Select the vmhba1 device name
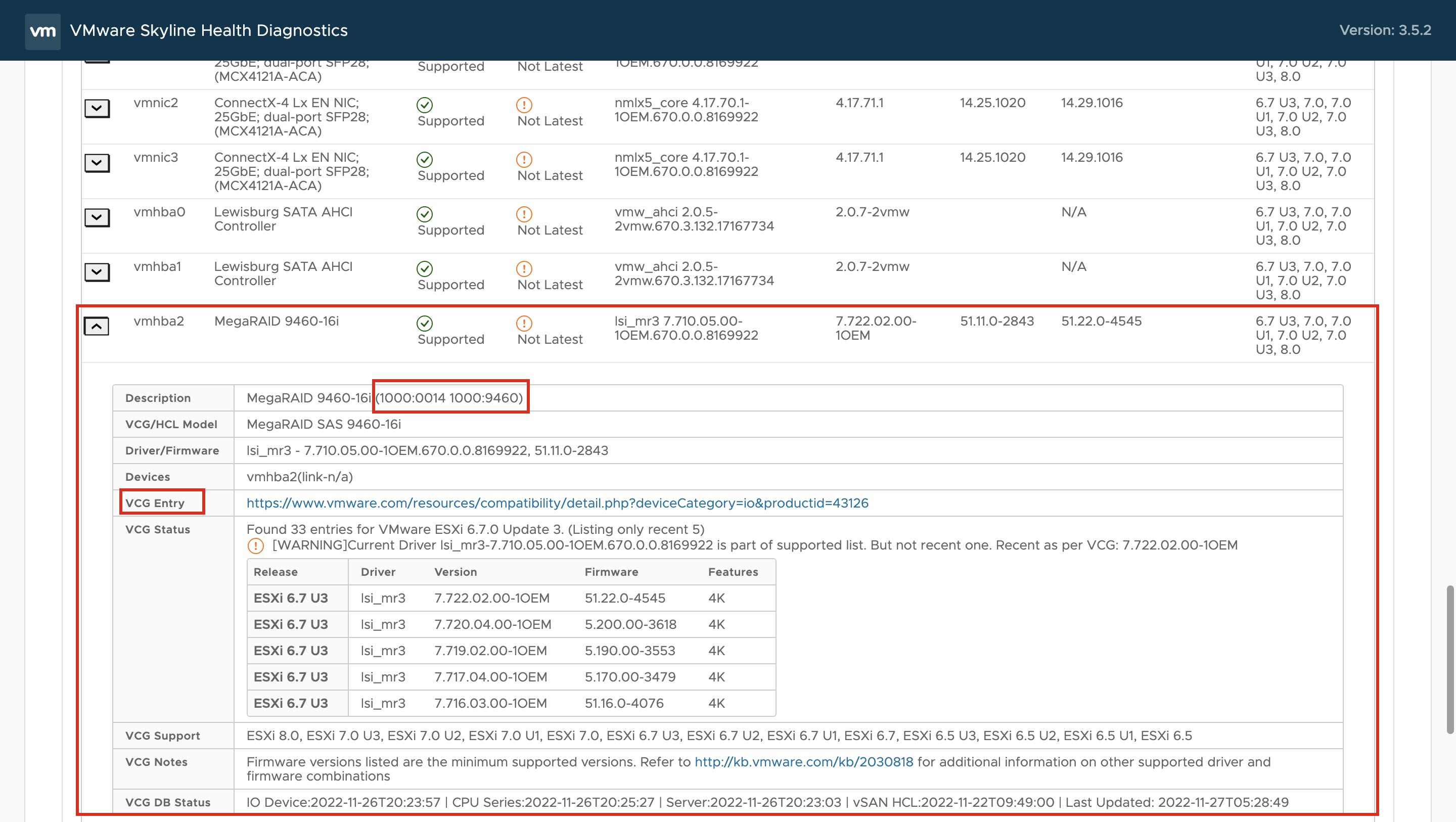The height and width of the screenshot is (822, 1456). click(158, 266)
